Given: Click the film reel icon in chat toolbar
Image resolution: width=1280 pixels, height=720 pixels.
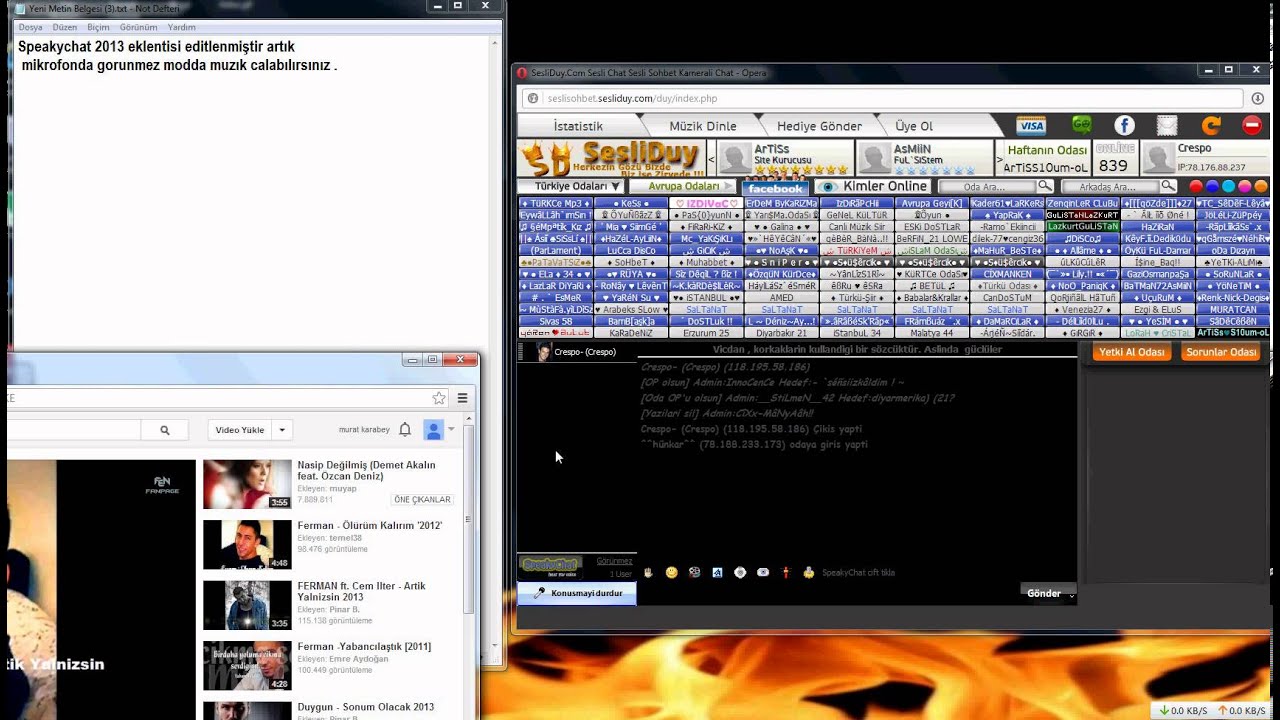Looking at the screenshot, I should tap(694, 572).
